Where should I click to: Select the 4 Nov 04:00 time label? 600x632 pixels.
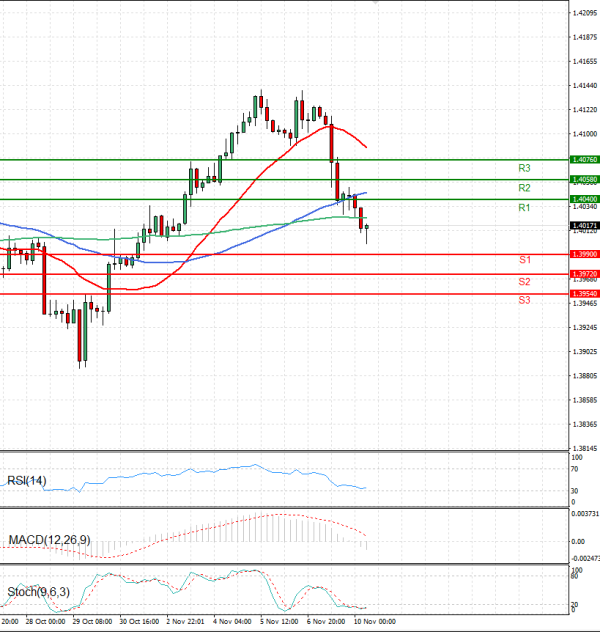click(x=233, y=620)
